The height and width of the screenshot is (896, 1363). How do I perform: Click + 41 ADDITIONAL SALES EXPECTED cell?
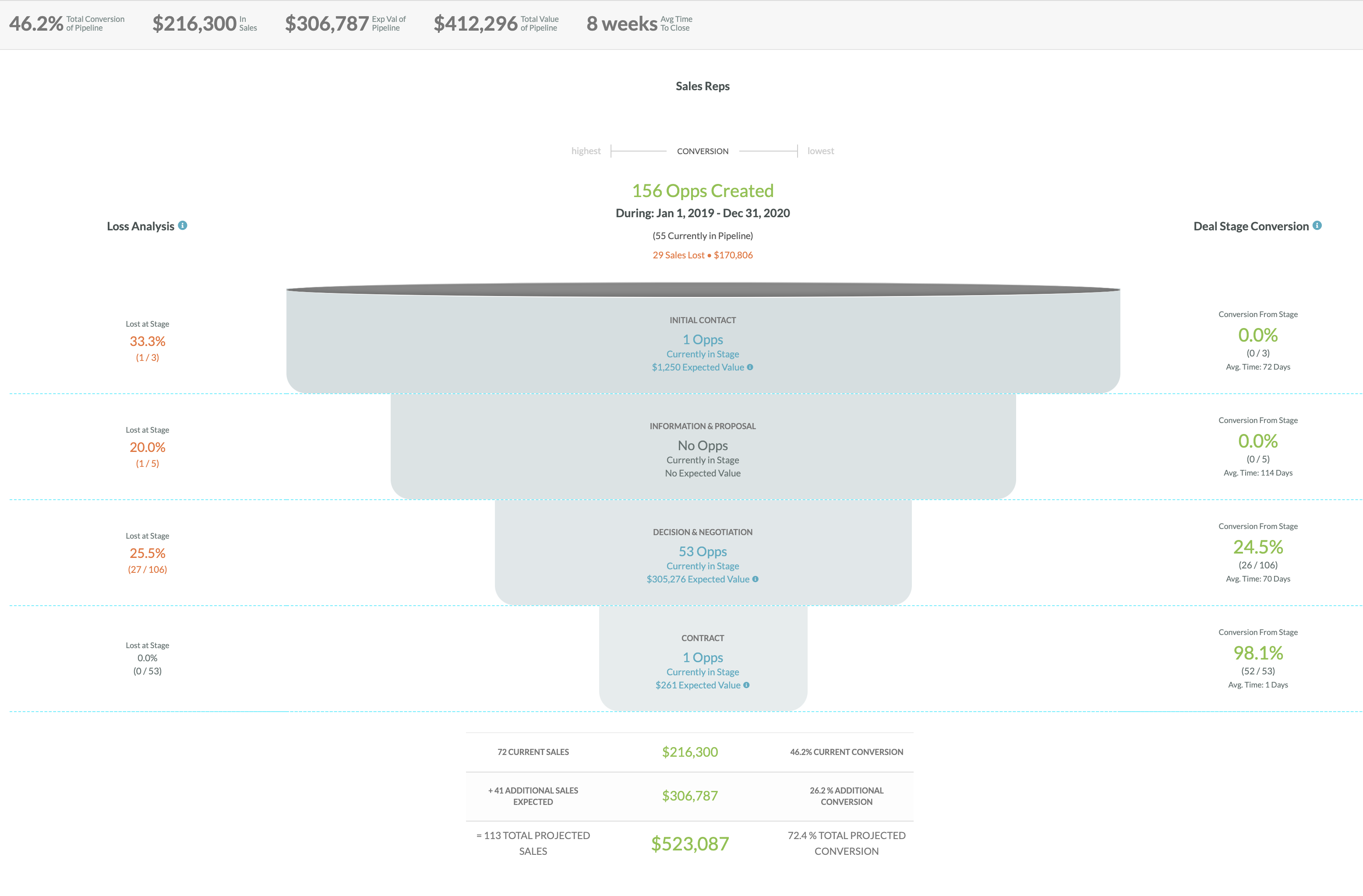point(533,796)
